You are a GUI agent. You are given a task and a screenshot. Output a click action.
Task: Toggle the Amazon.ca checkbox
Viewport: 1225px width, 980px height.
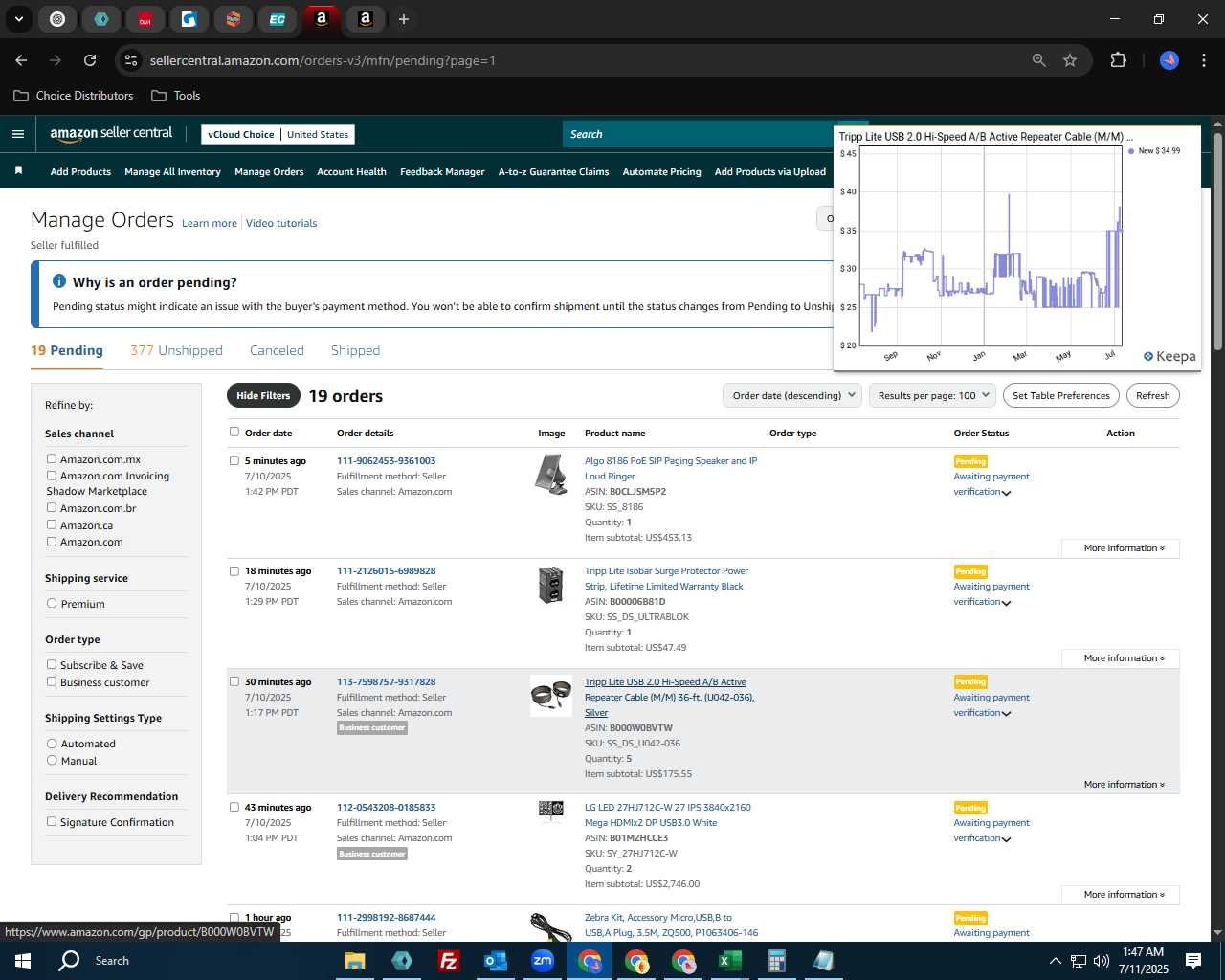(x=52, y=524)
